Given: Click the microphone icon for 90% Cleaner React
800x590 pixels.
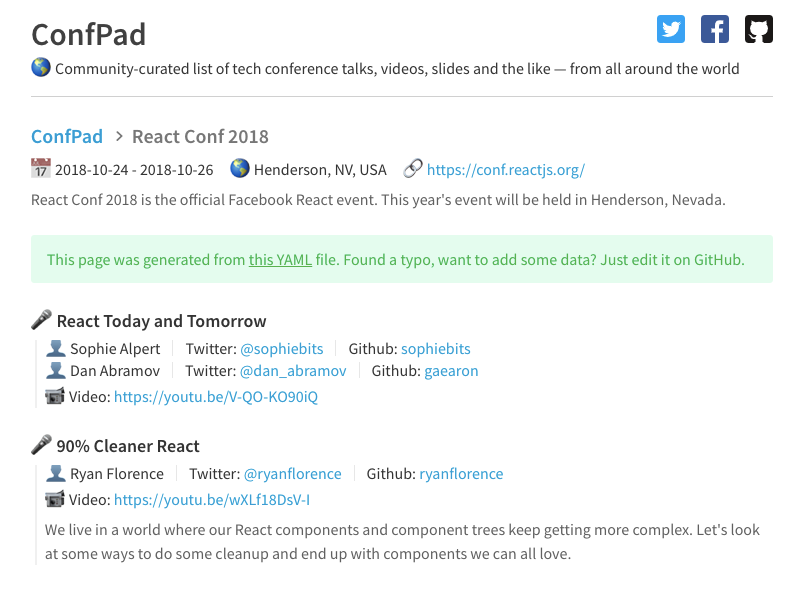Looking at the screenshot, I should (x=41, y=444).
